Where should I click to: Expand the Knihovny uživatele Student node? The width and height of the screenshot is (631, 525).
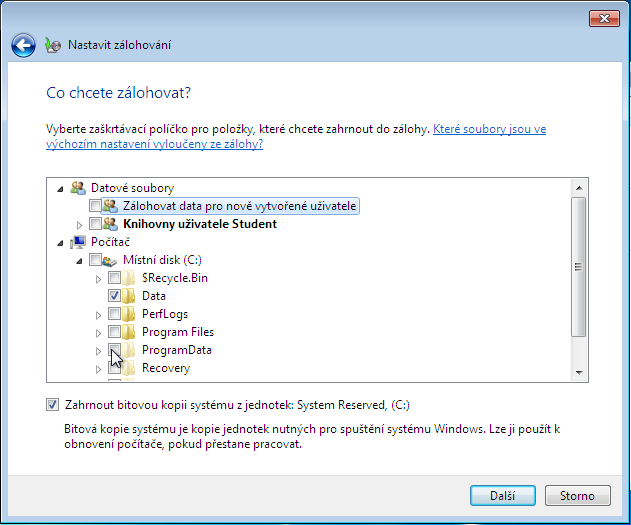click(80, 224)
